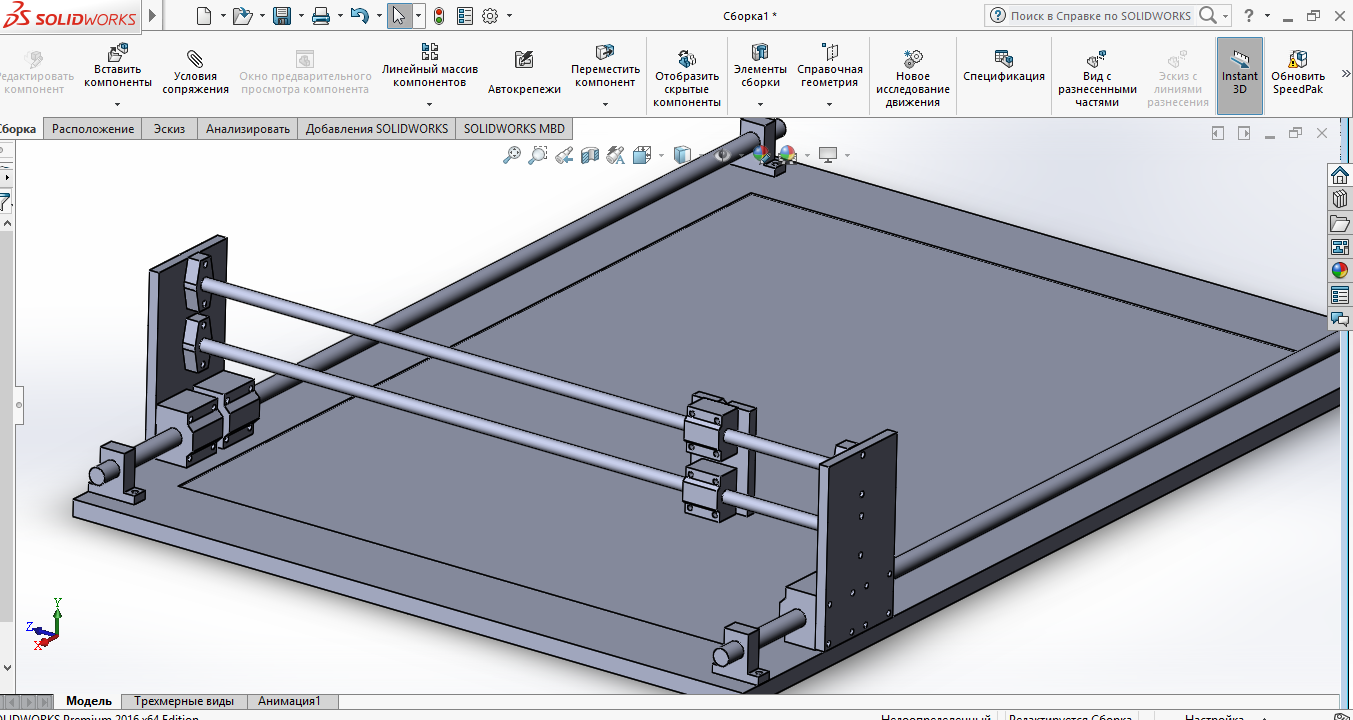1353x720 pixels.
Task: Create a new document with the blank-page icon
Action: click(x=204, y=15)
